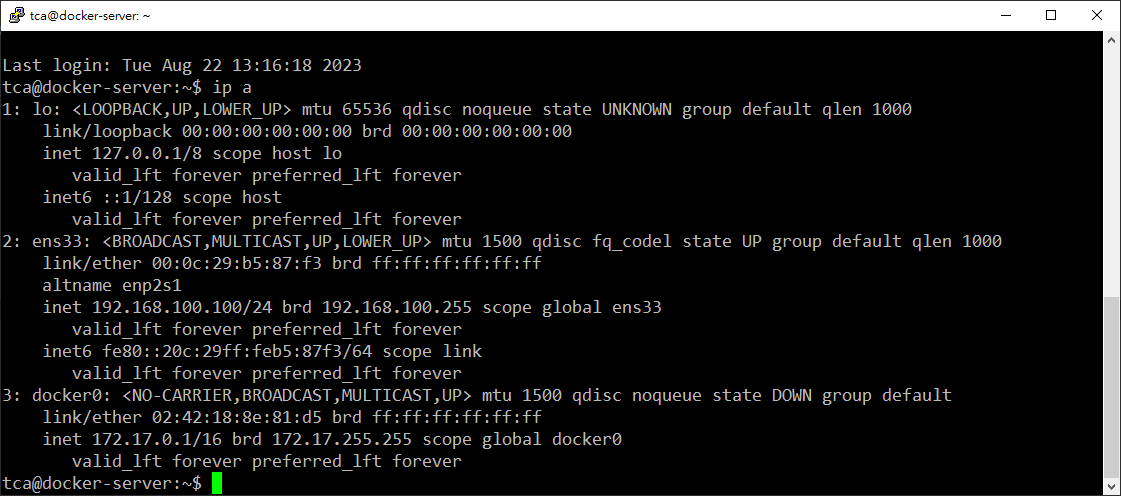Click the 'ip a' command text

(x=232, y=88)
